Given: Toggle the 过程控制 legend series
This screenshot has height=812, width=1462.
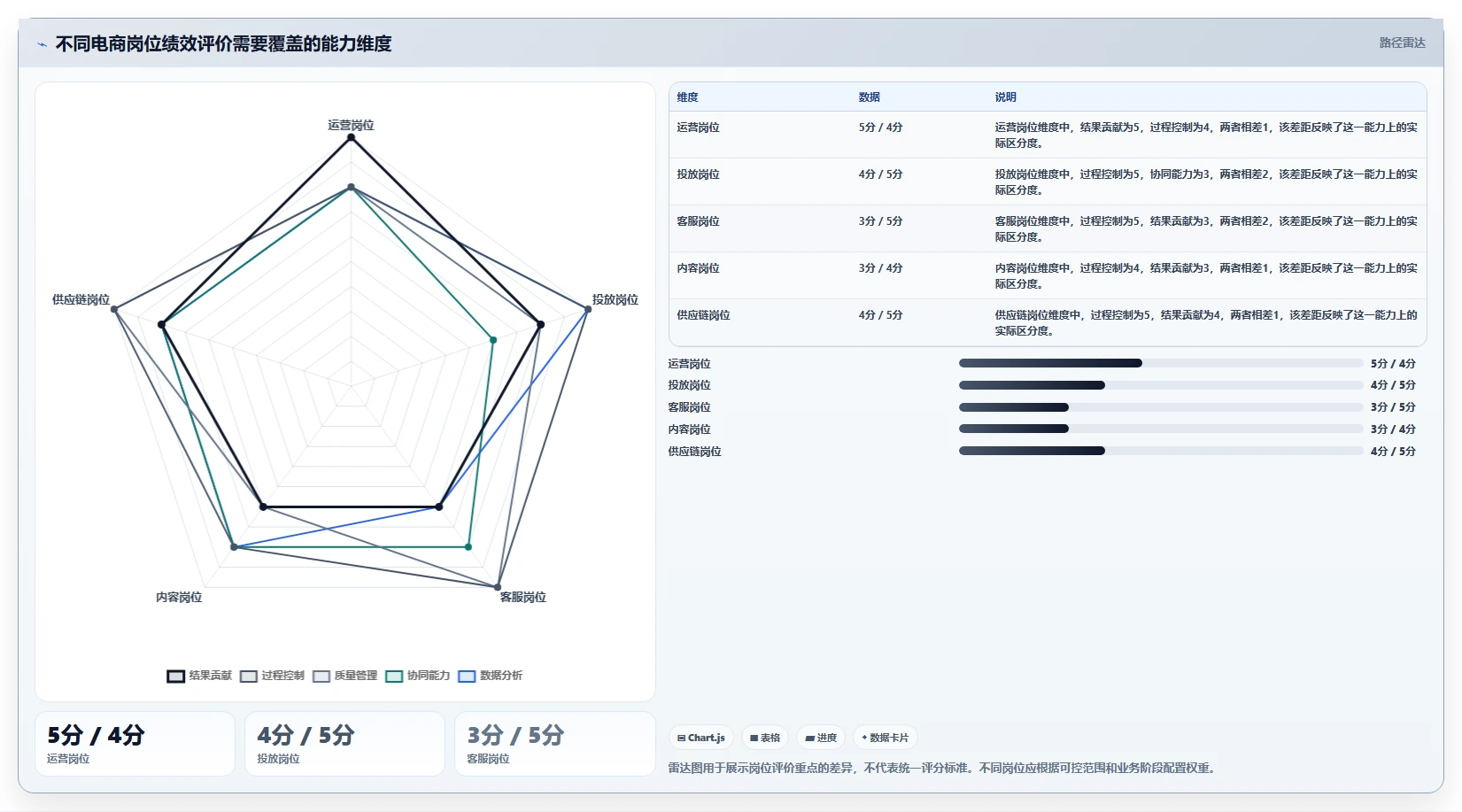Looking at the screenshot, I should pyautogui.click(x=272, y=676).
